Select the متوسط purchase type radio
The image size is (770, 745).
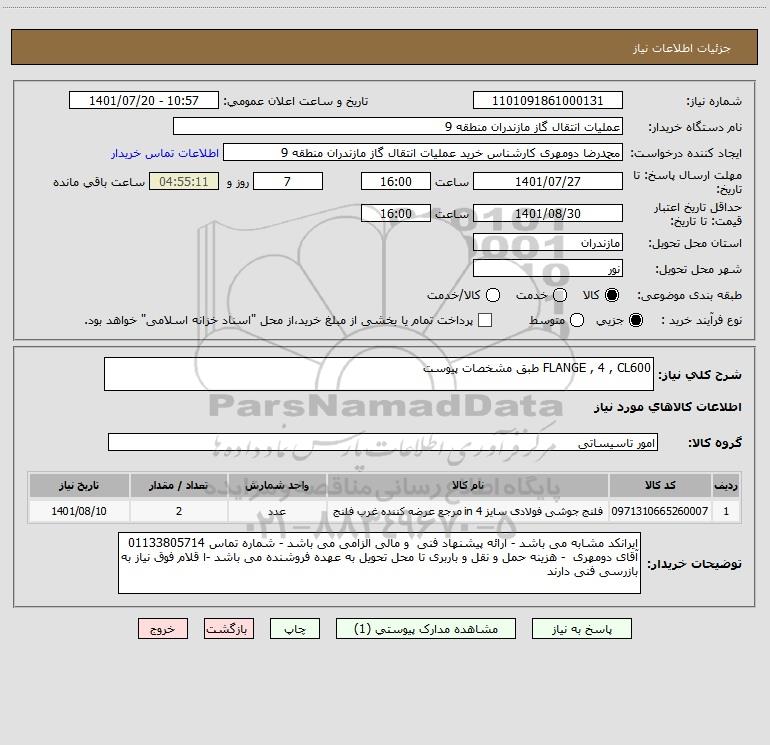pos(577,320)
